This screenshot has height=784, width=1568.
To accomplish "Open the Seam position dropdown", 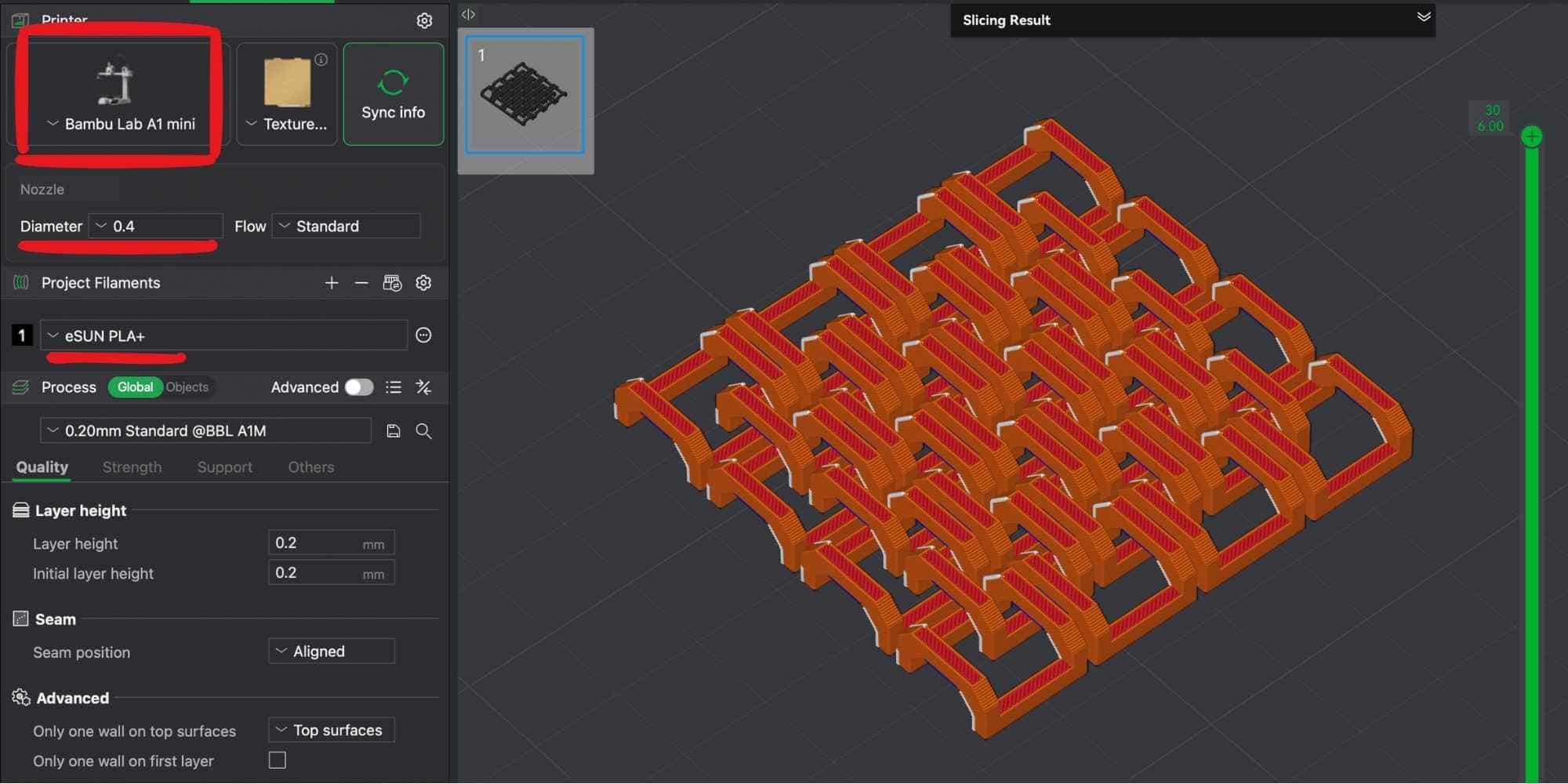I will pos(332,652).
